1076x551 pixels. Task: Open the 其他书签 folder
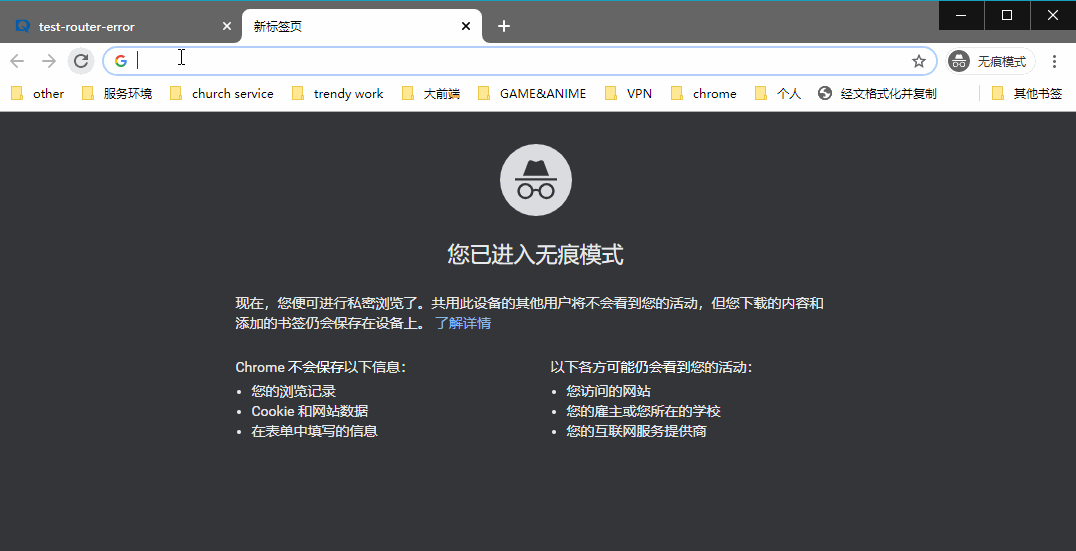pos(1027,93)
